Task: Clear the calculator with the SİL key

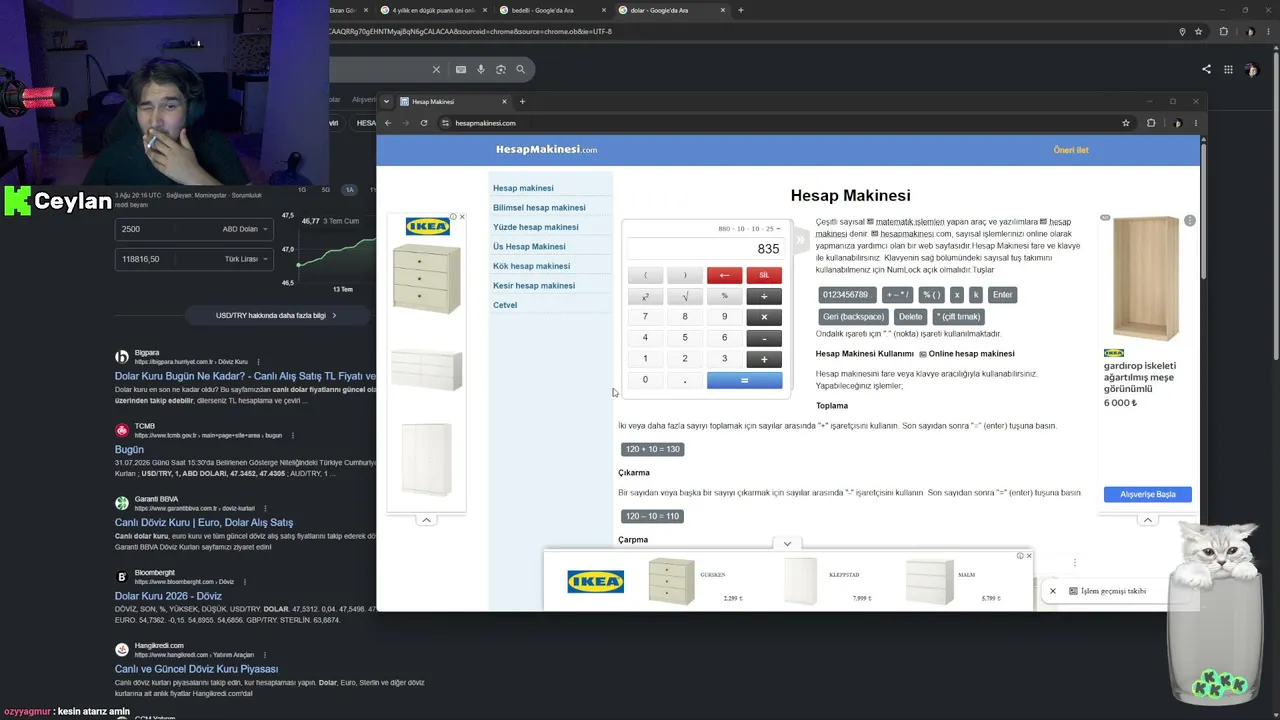Action: (x=764, y=275)
